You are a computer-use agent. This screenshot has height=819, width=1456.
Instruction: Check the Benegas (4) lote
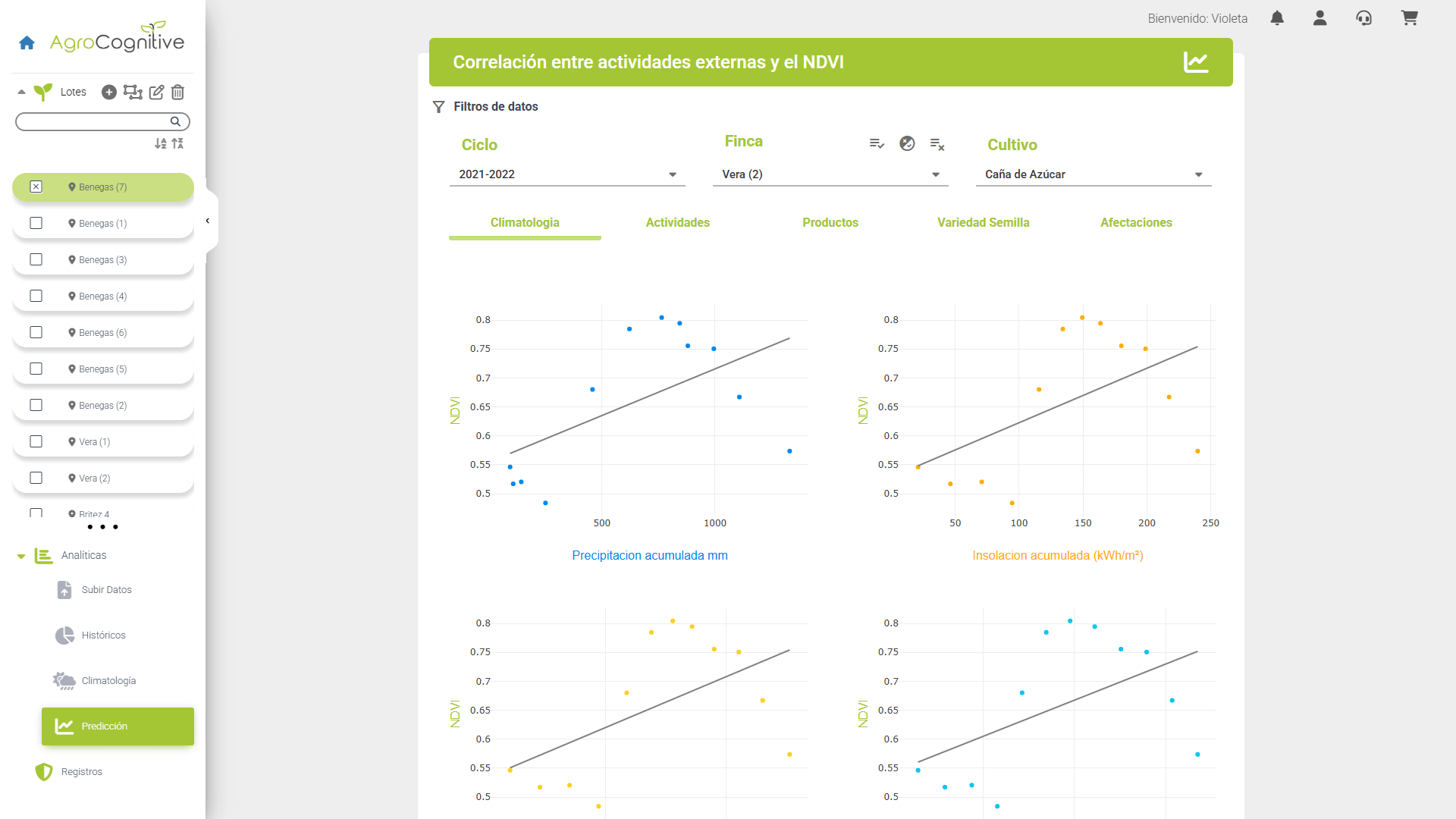point(36,296)
